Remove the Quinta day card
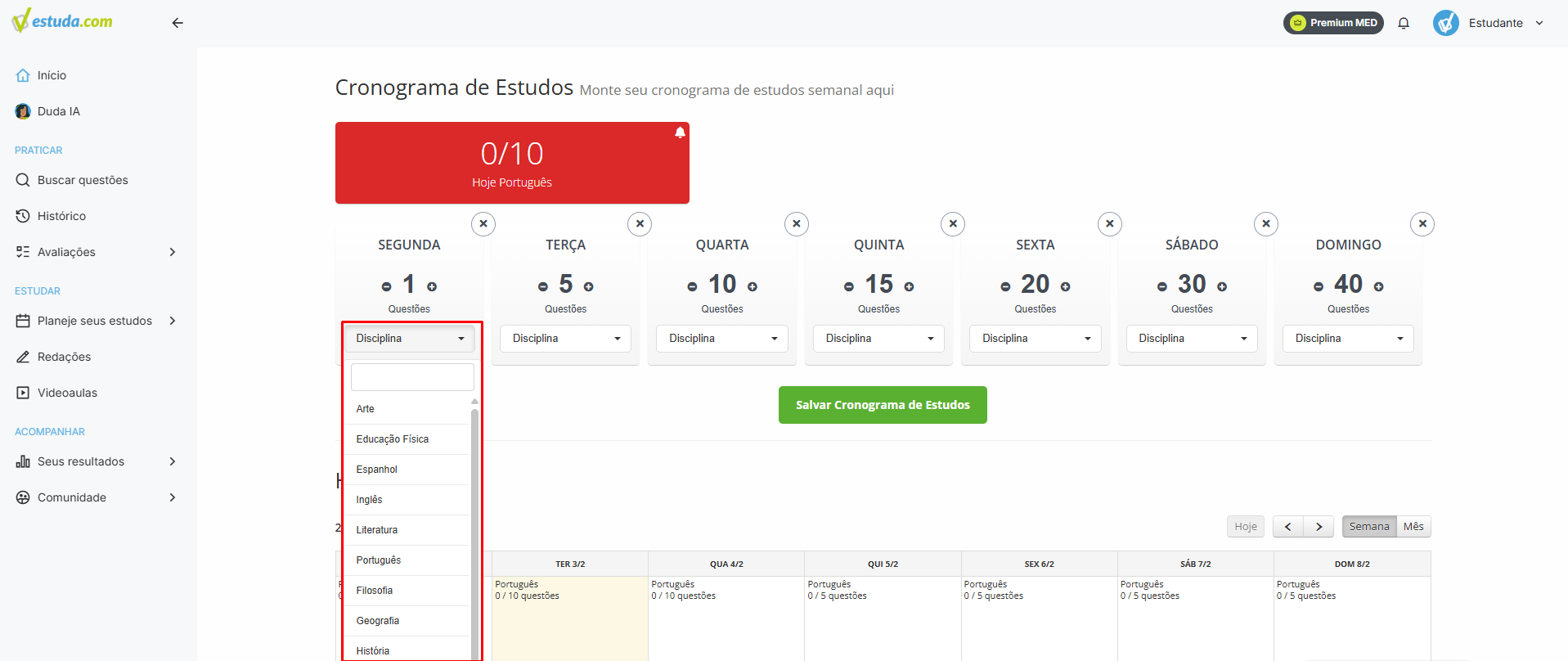Screen dimensions: 1568x661 [953, 223]
